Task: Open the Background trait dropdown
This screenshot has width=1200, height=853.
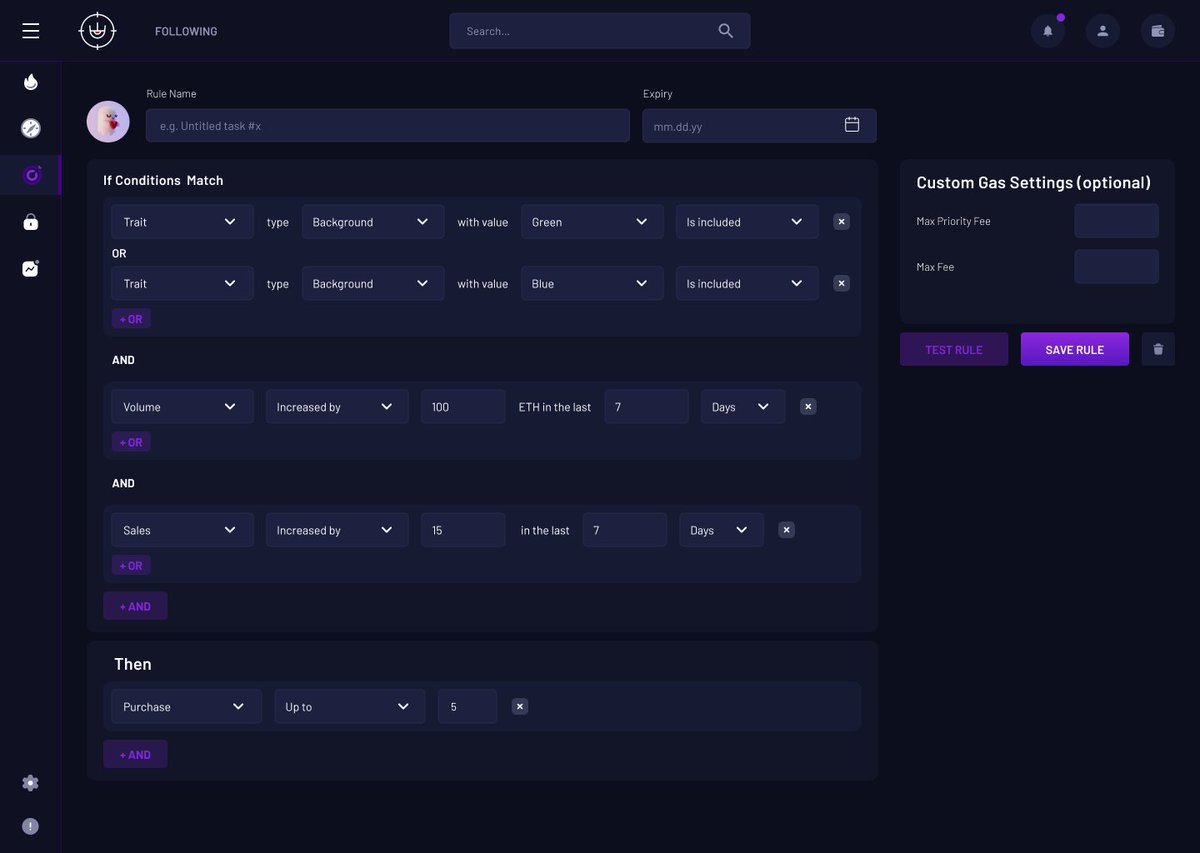Action: click(372, 221)
